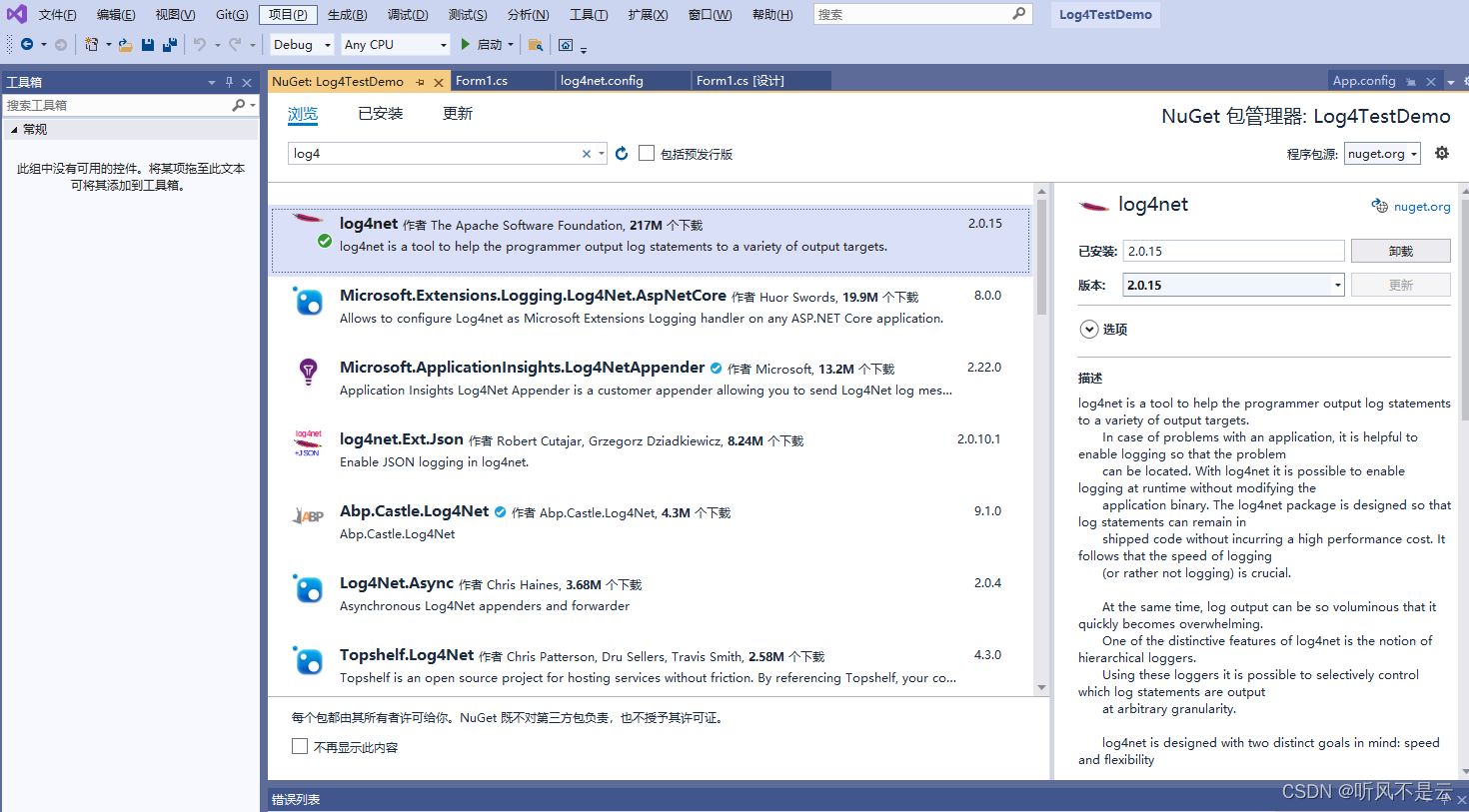Clear the log4 search text with X
Viewport: 1469px width, 812px height.
click(x=587, y=154)
